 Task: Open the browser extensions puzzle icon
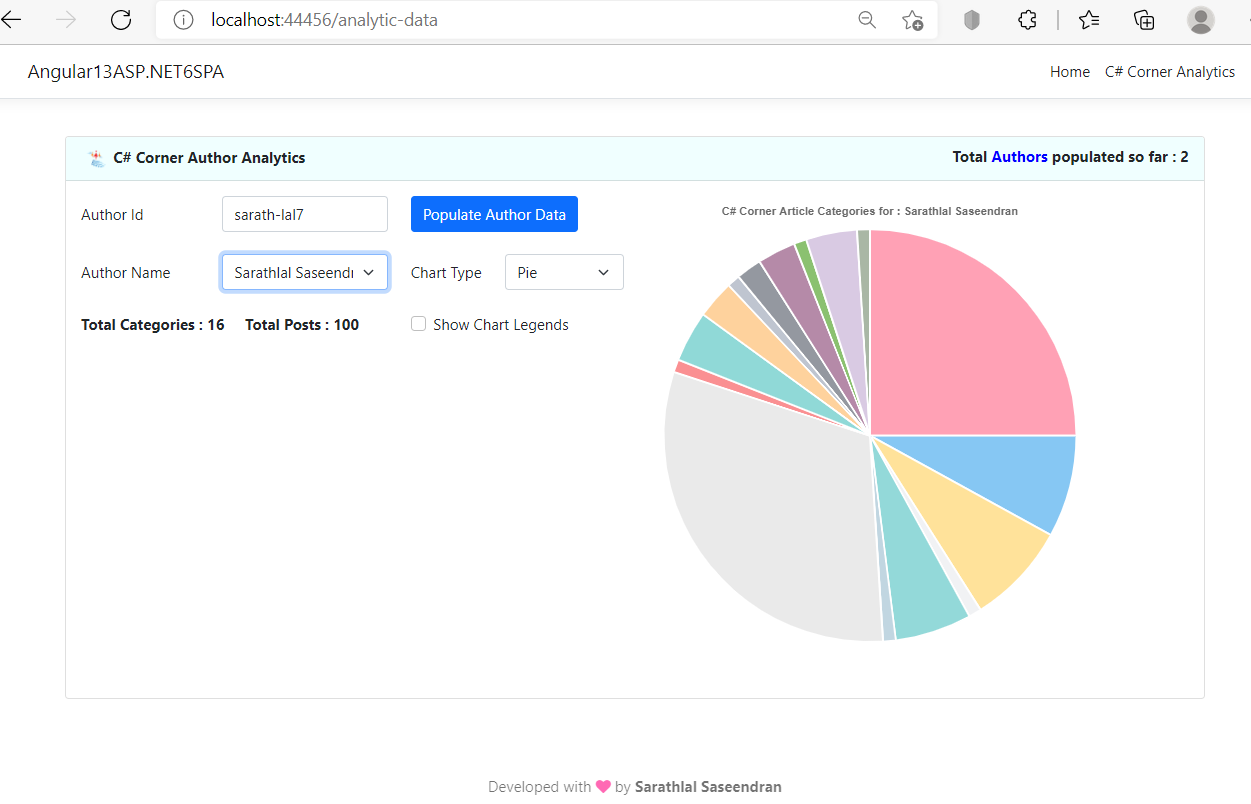point(1027,20)
